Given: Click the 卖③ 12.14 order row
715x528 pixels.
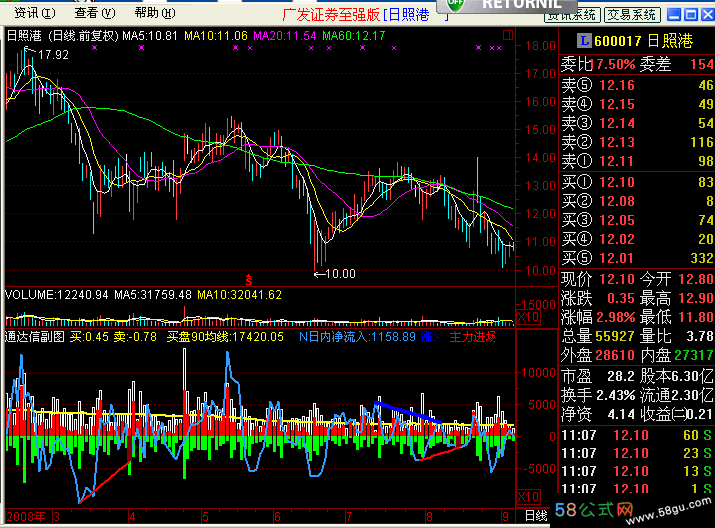Looking at the screenshot, I should point(637,123).
